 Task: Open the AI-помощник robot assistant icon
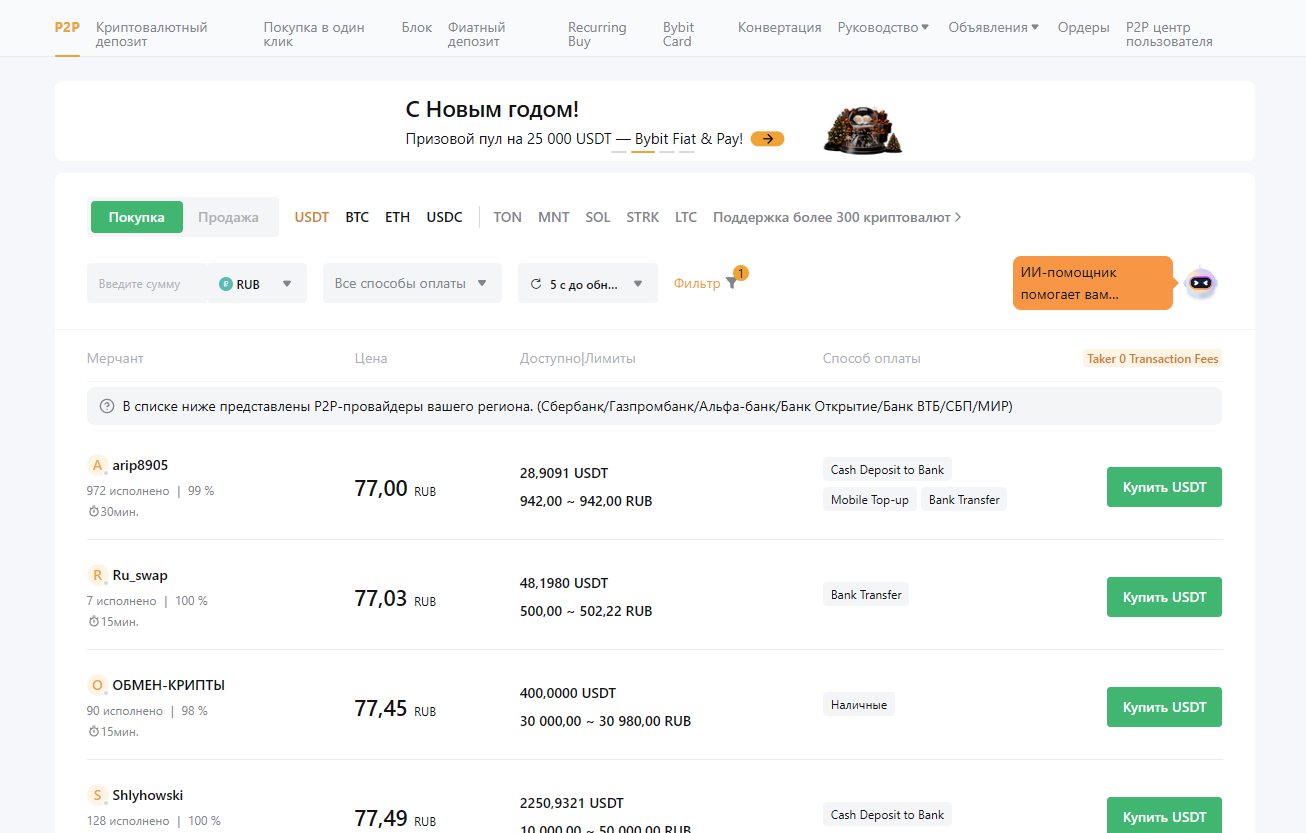point(1200,283)
